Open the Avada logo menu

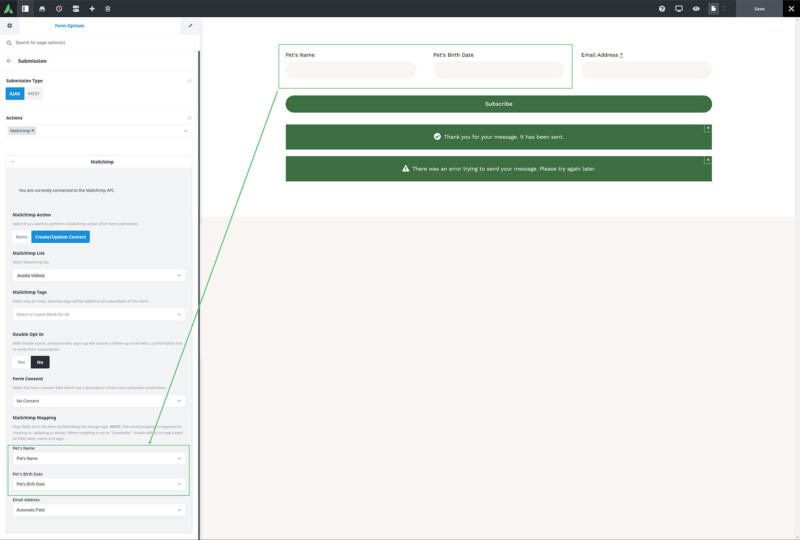(x=8, y=9)
